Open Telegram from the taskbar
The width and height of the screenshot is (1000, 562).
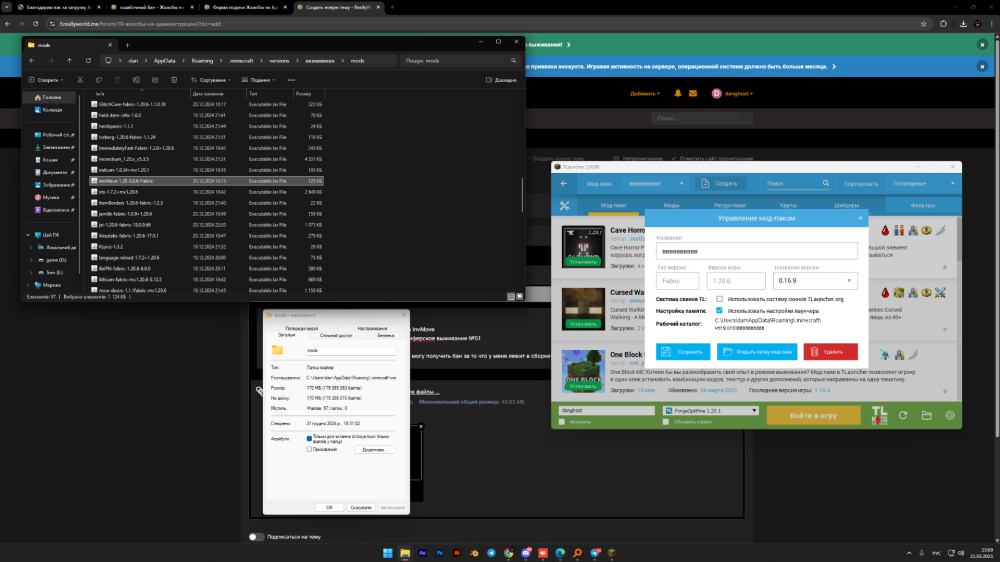(491, 553)
